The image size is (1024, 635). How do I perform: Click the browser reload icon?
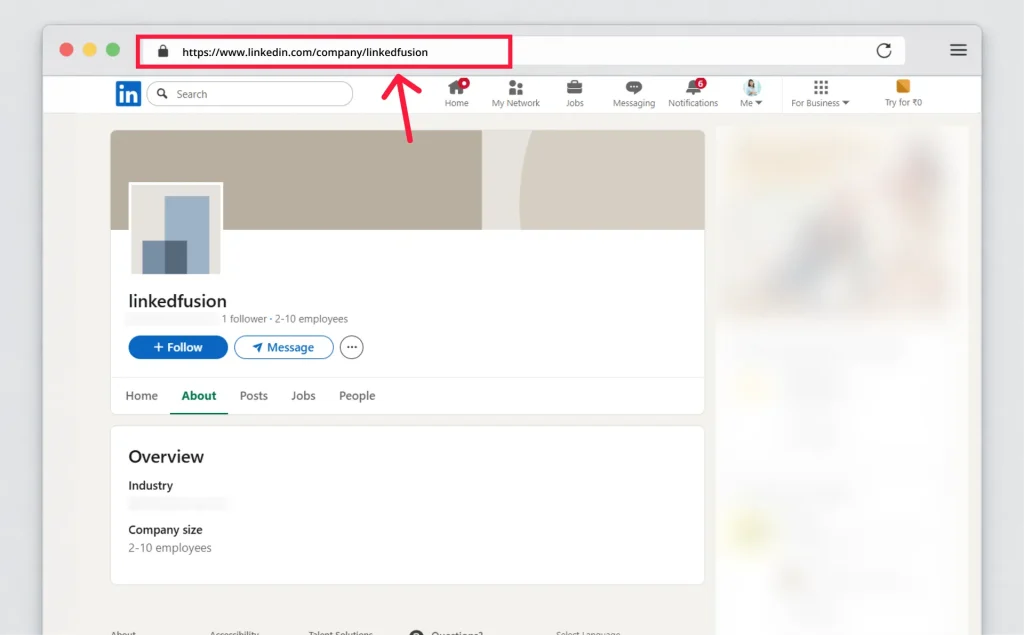point(884,51)
